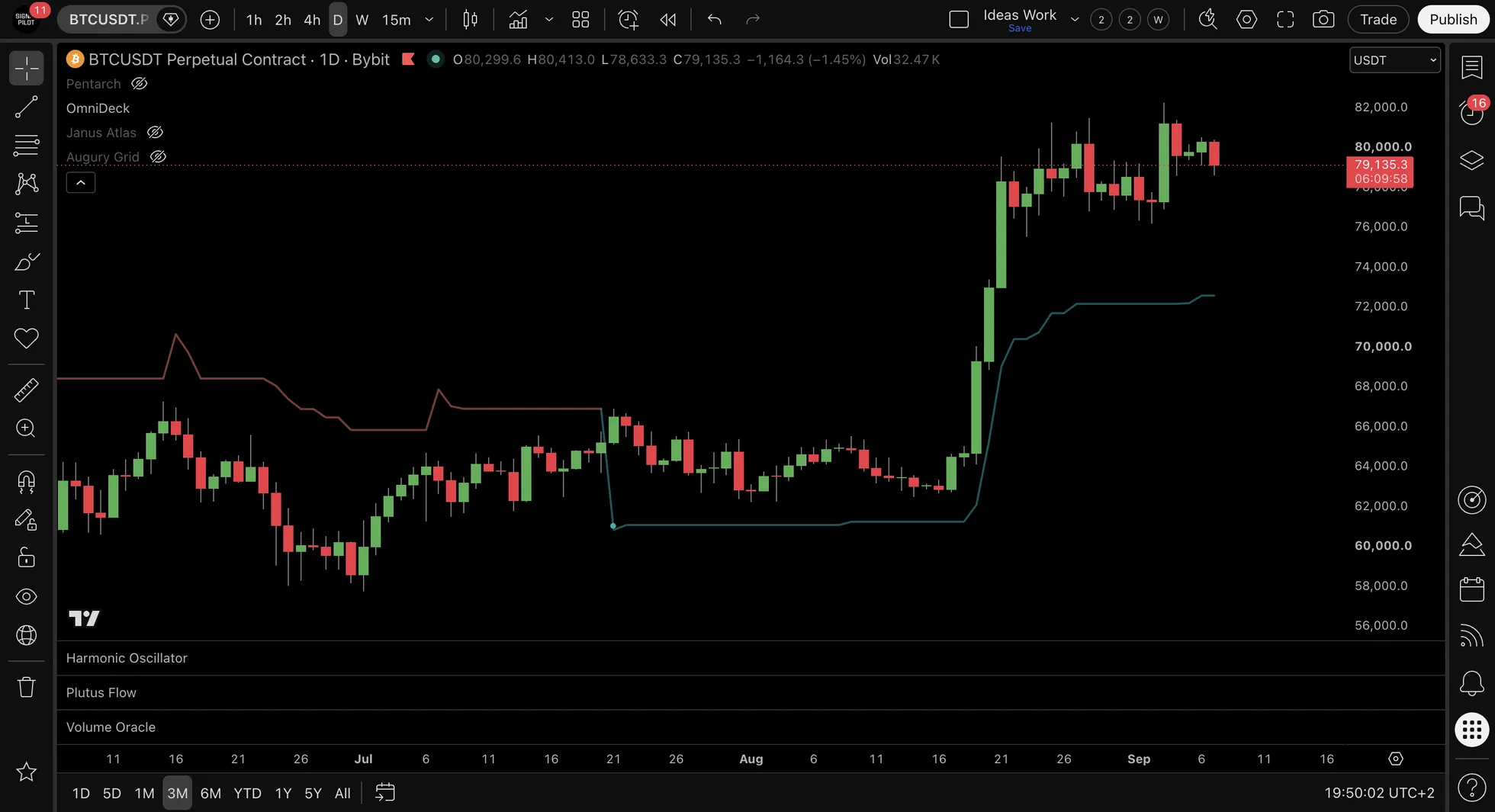
Task: Show the hidden Pentarch indicator
Action: 140,84
